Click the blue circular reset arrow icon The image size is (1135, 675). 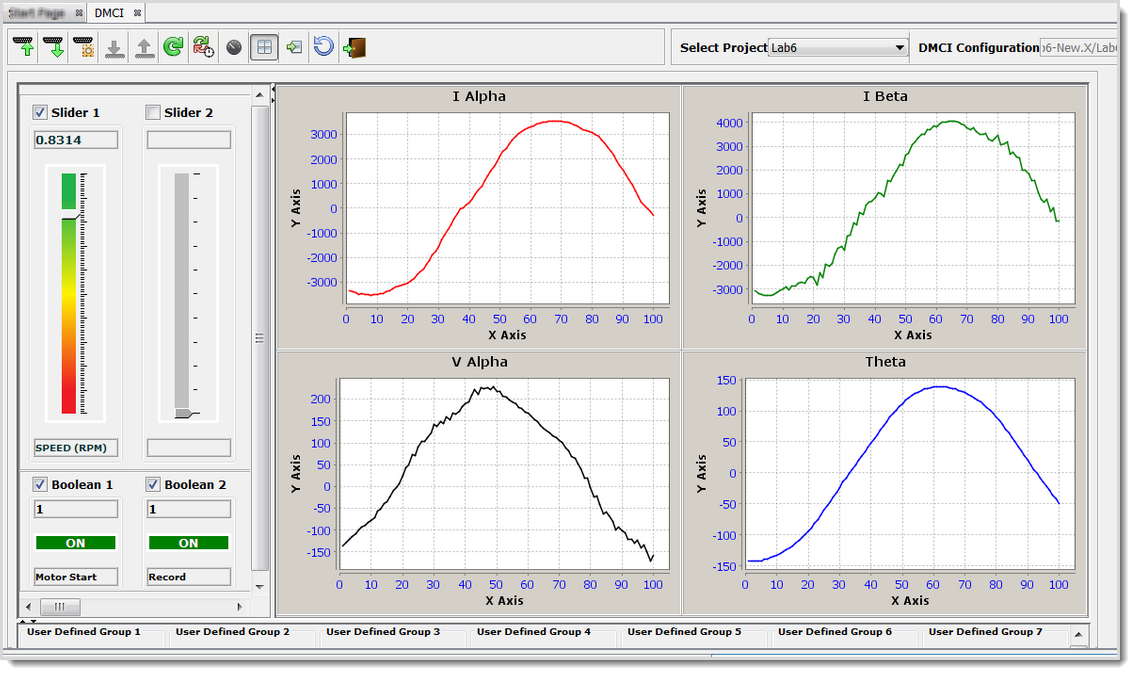tap(323, 47)
